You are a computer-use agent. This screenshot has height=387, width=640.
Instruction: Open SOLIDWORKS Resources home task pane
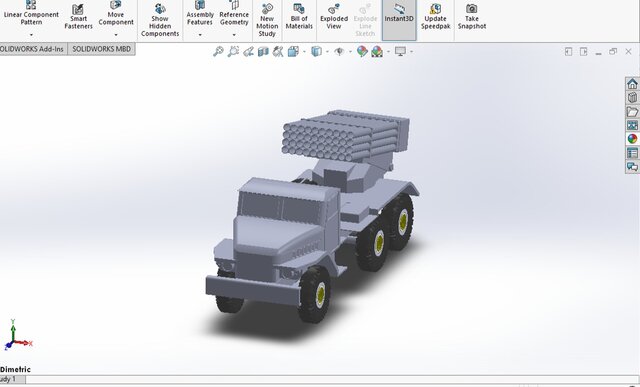[632, 84]
